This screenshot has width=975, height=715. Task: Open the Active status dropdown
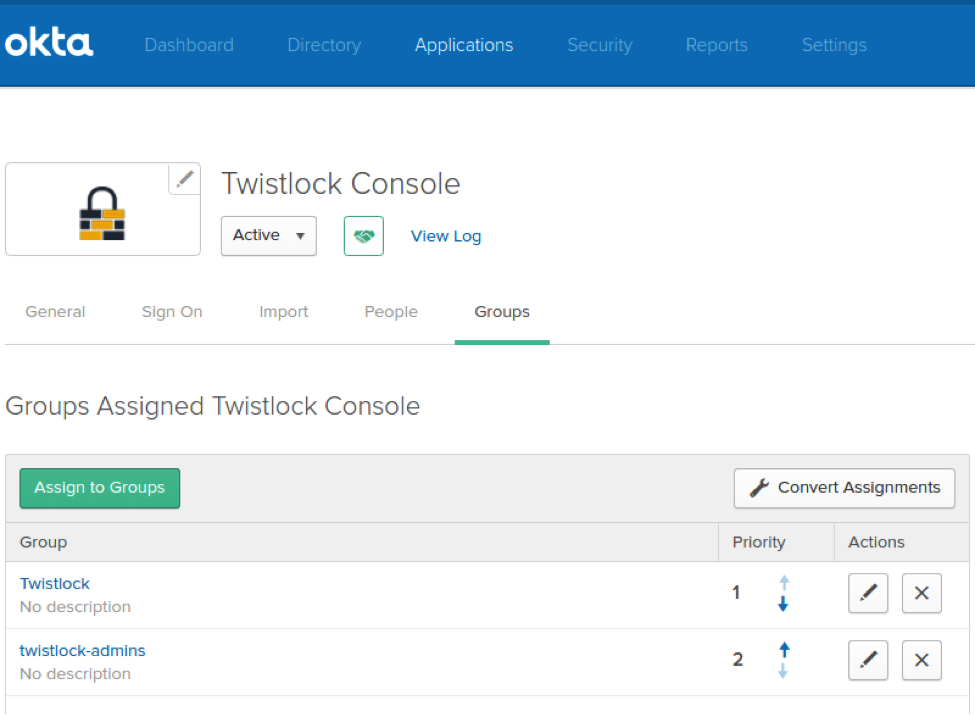(x=269, y=236)
